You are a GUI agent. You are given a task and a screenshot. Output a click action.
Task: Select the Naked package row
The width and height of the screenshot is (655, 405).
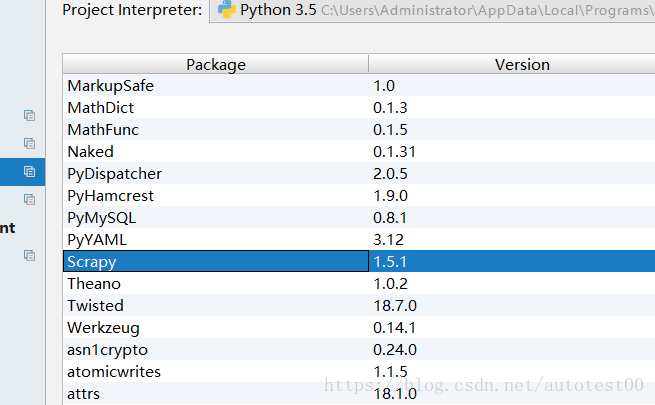pos(359,152)
